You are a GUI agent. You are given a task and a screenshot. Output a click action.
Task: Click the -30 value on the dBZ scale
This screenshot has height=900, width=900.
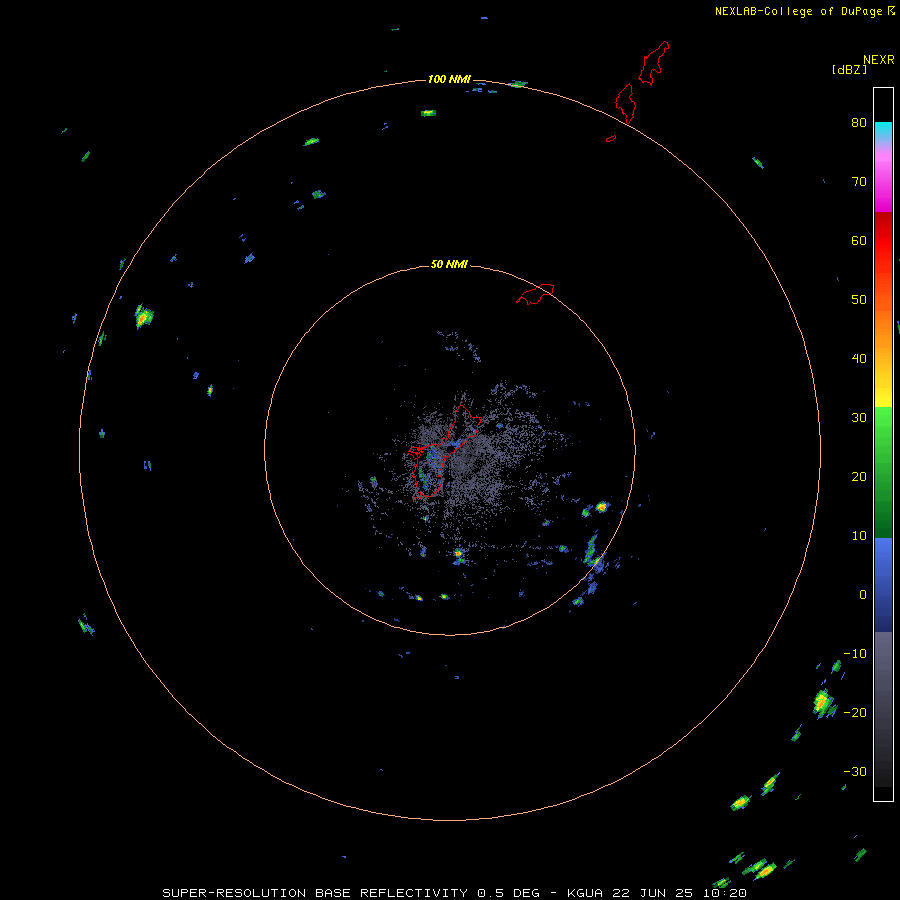click(x=855, y=771)
